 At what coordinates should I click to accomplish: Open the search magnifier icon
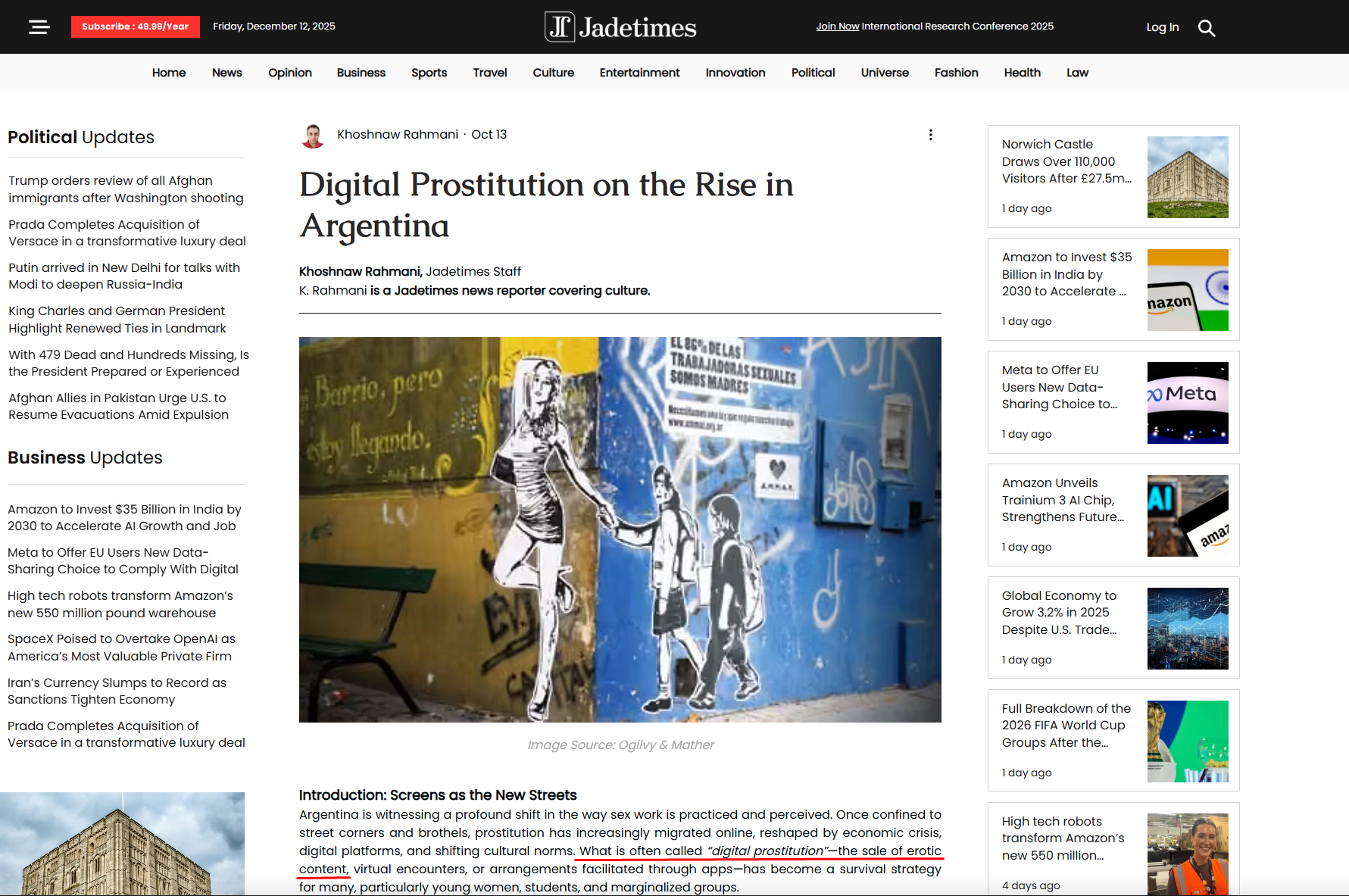1207,28
